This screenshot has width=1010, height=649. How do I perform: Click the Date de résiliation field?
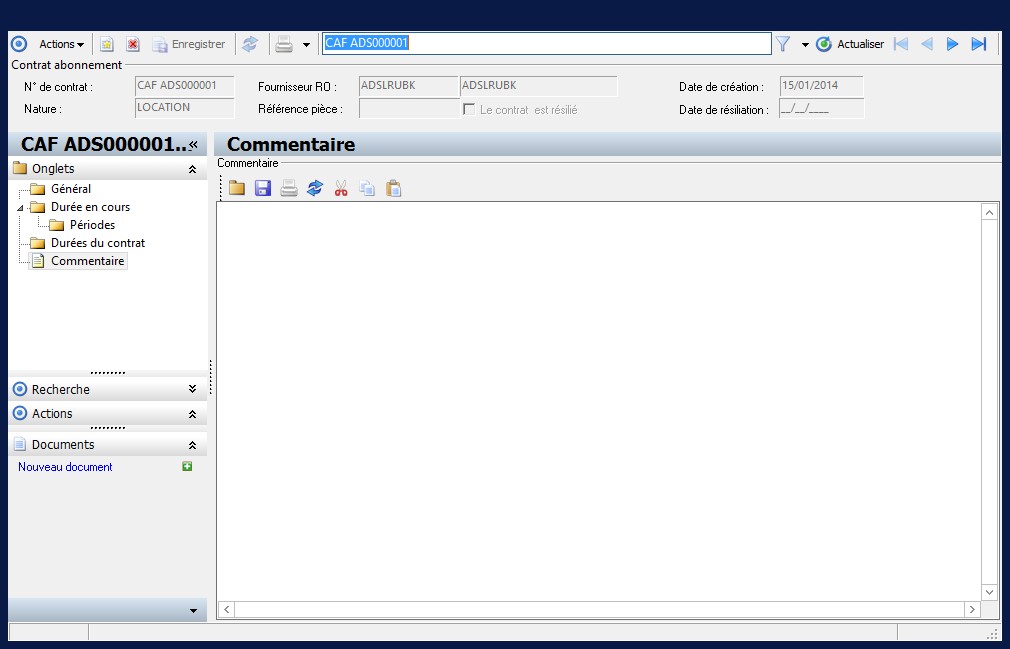[821, 109]
